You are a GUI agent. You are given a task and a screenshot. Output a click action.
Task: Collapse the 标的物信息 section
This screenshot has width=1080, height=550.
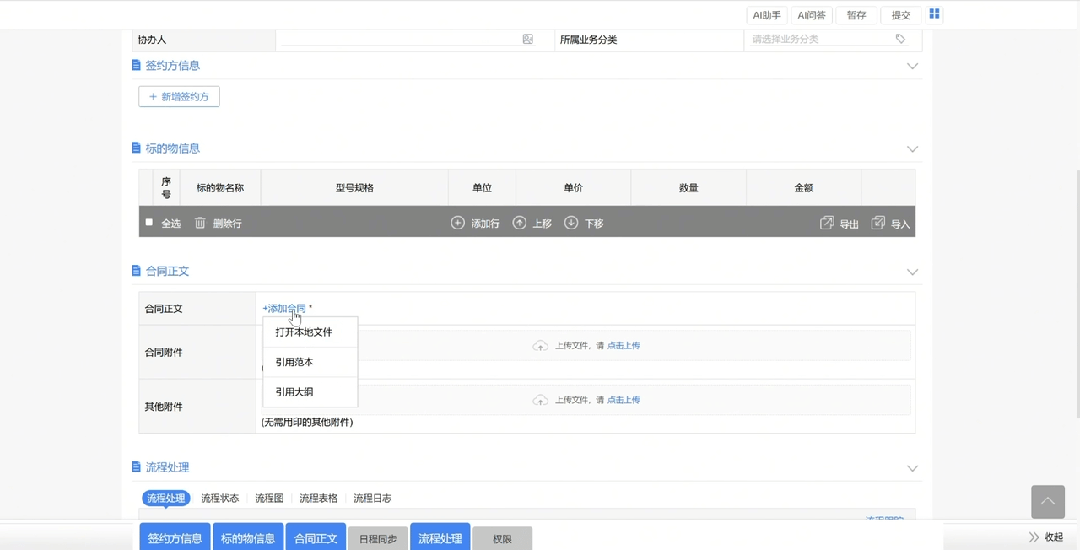[x=913, y=149]
